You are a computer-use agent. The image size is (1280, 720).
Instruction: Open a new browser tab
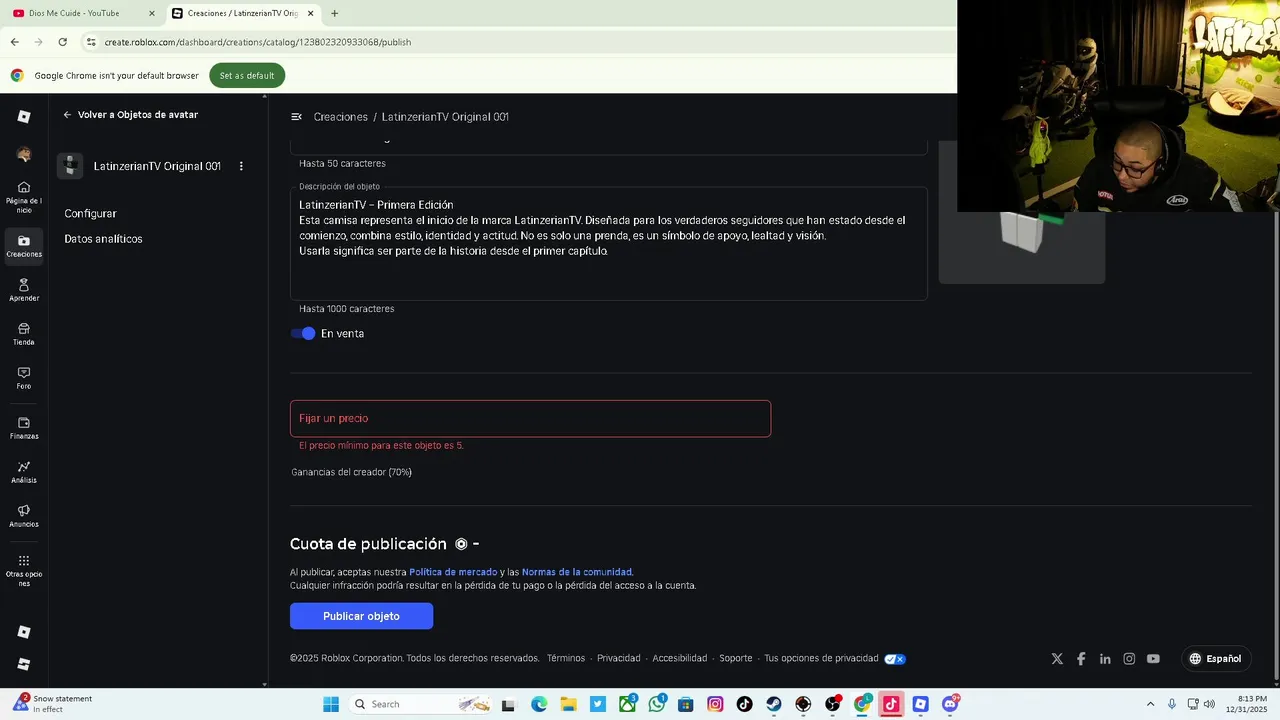click(334, 14)
